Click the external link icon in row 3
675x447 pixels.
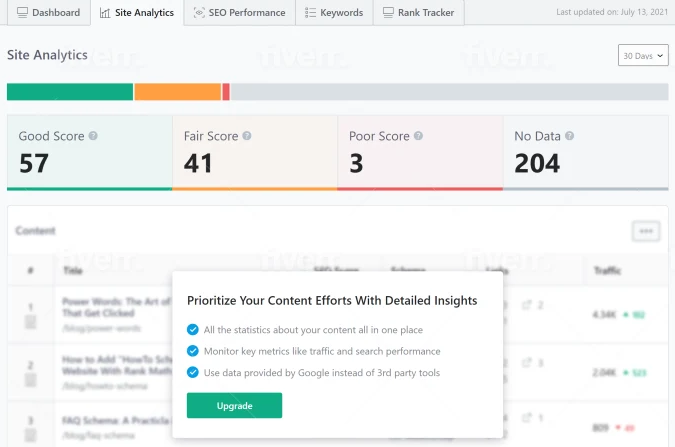pos(526,418)
